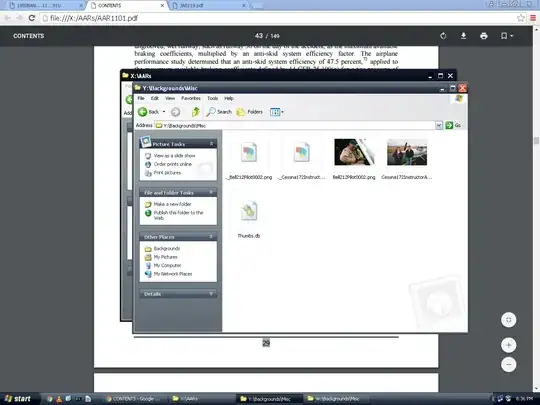540x405 pixels.
Task: Collapse the File and Folder Tasks panel
Action: (x=211, y=192)
